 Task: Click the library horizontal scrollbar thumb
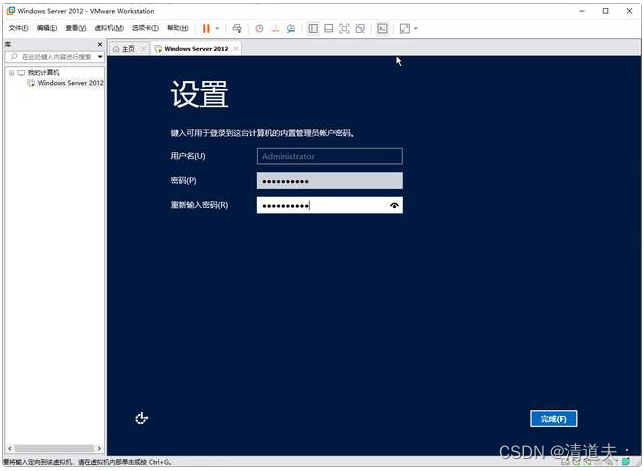[54, 448]
